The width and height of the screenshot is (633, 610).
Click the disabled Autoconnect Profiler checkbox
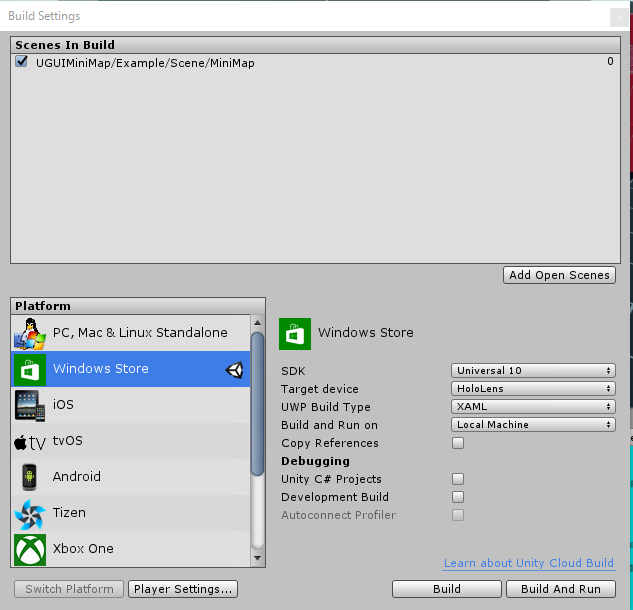458,515
